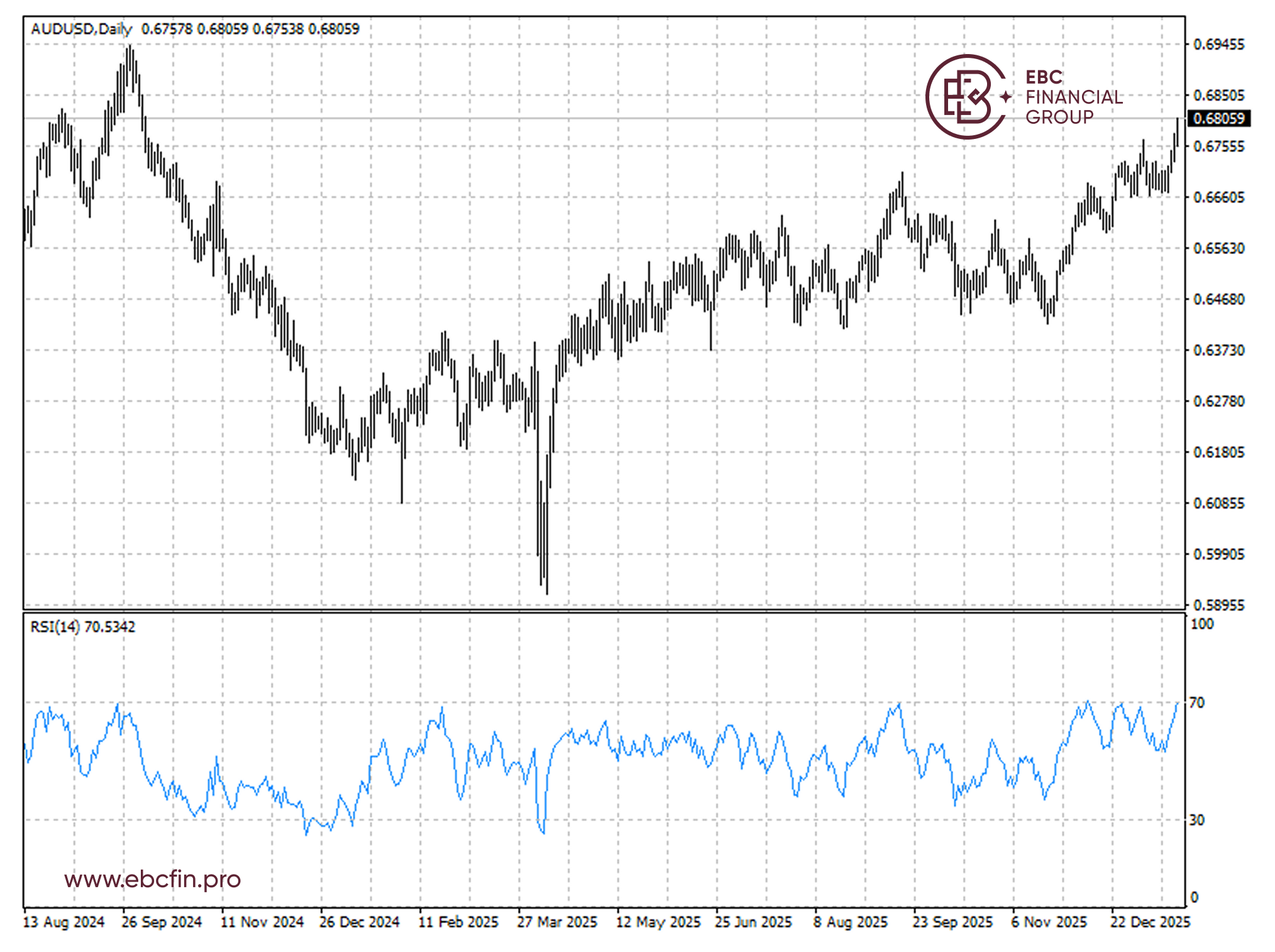Click the EBC Financial Group text

pos(1073,97)
